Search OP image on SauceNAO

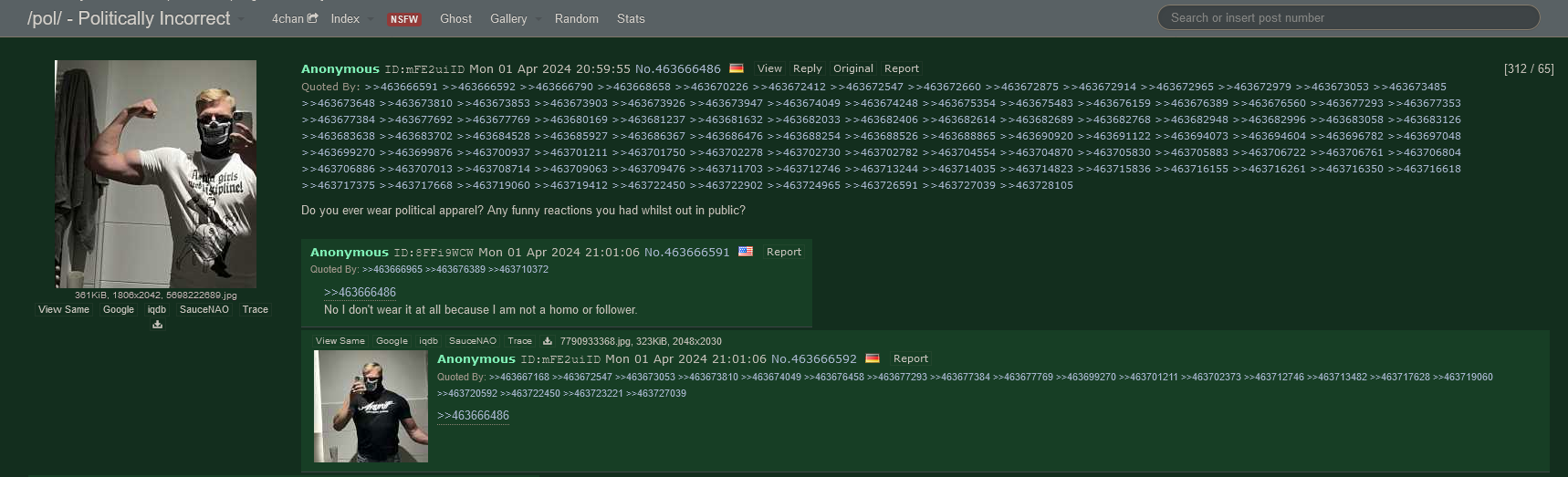click(x=204, y=309)
